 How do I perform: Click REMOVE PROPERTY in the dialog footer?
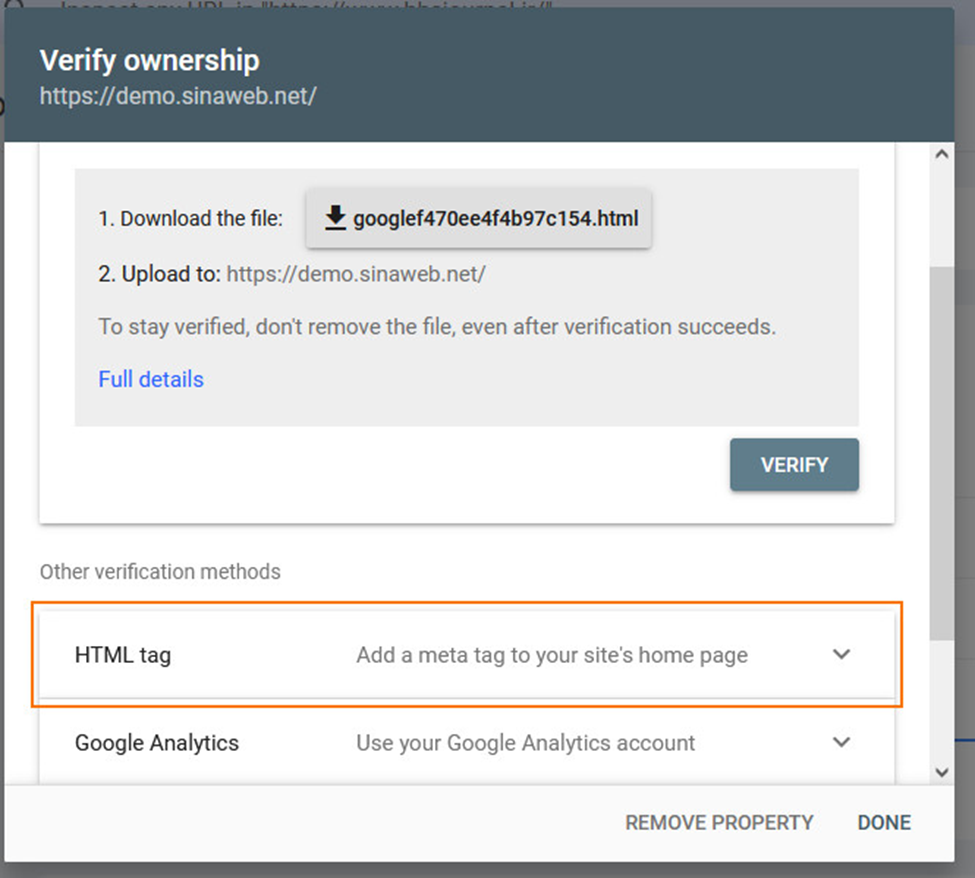pos(719,823)
